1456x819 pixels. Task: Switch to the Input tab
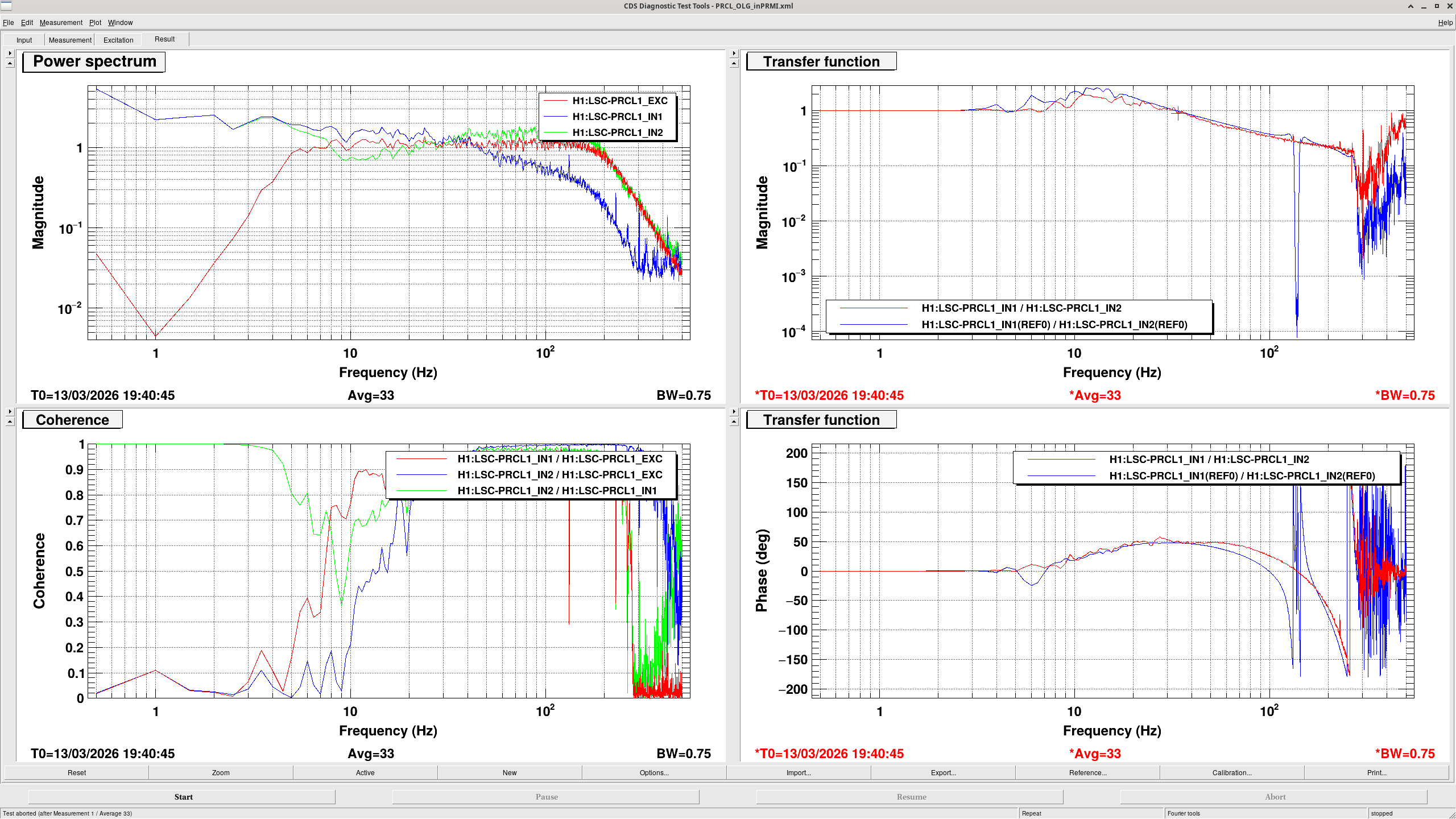24,40
